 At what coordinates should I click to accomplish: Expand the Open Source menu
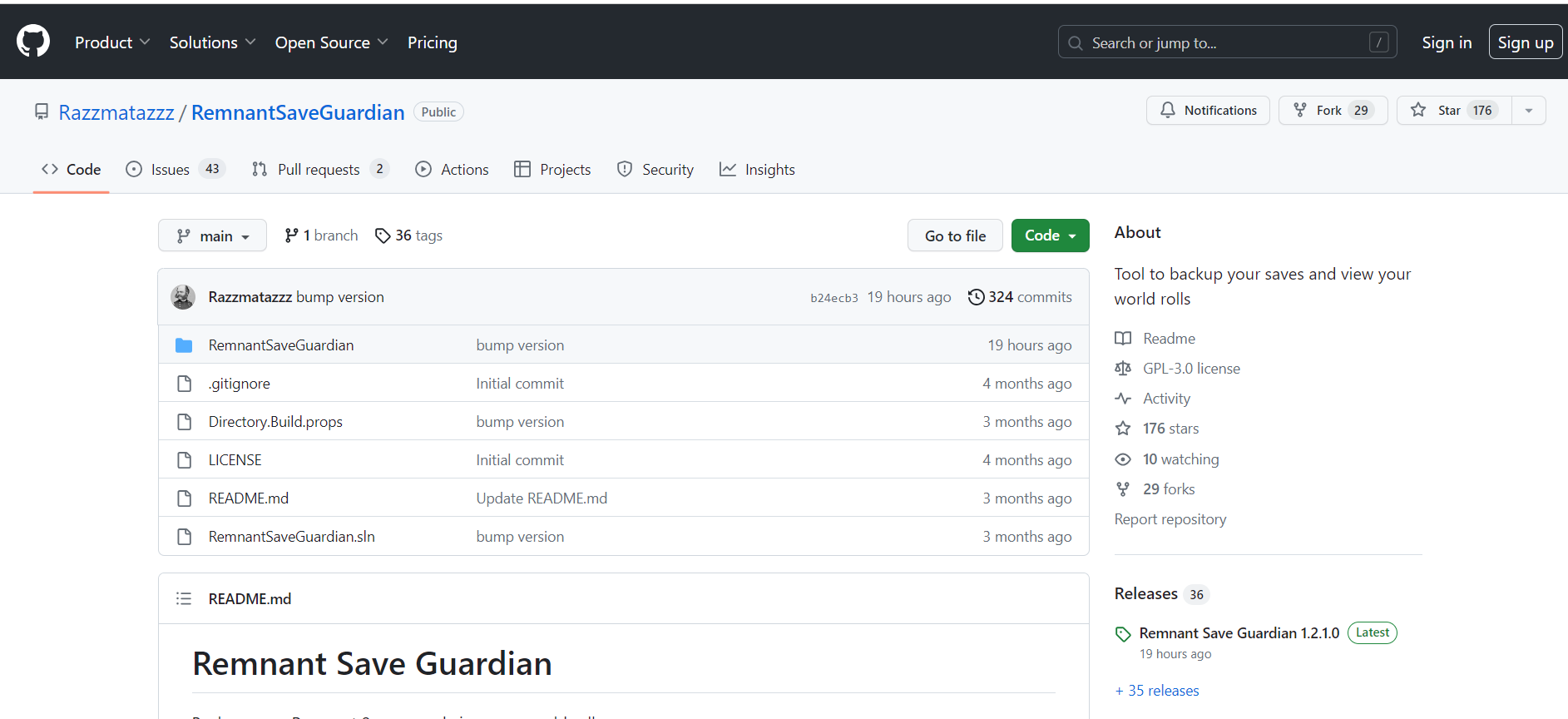(331, 42)
